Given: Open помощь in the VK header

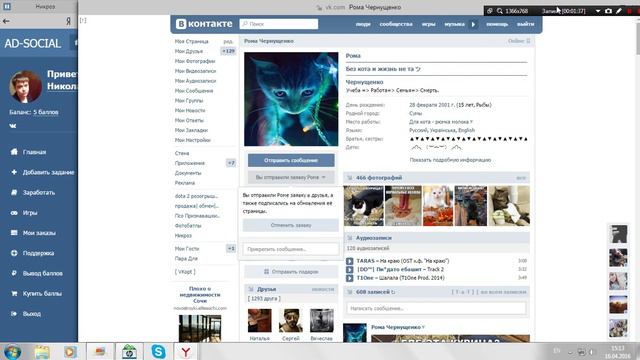Looking at the screenshot, I should coord(497,24).
